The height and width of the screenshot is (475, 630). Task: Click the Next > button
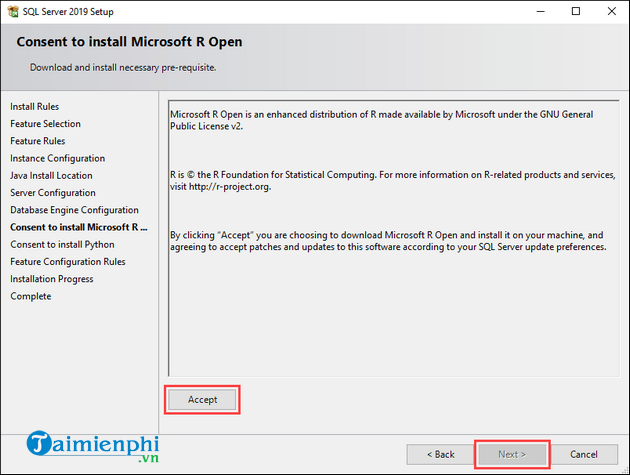[x=512, y=454]
